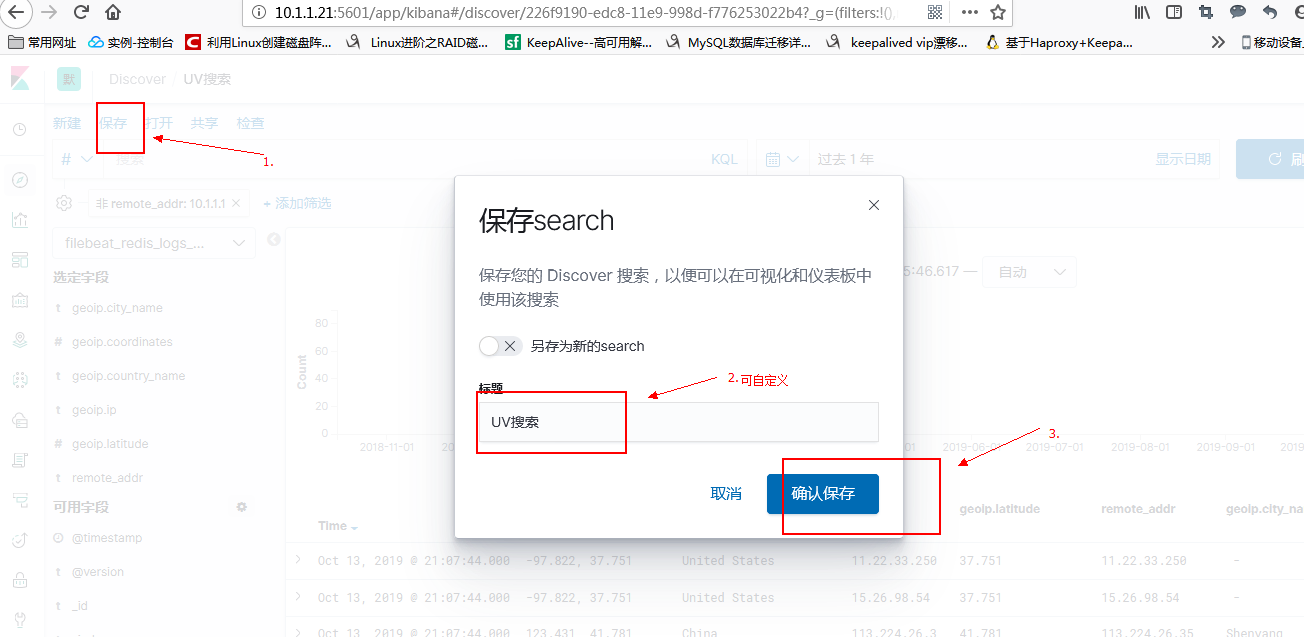Open the saved query # dropdown
The height and width of the screenshot is (637, 1304).
77,159
